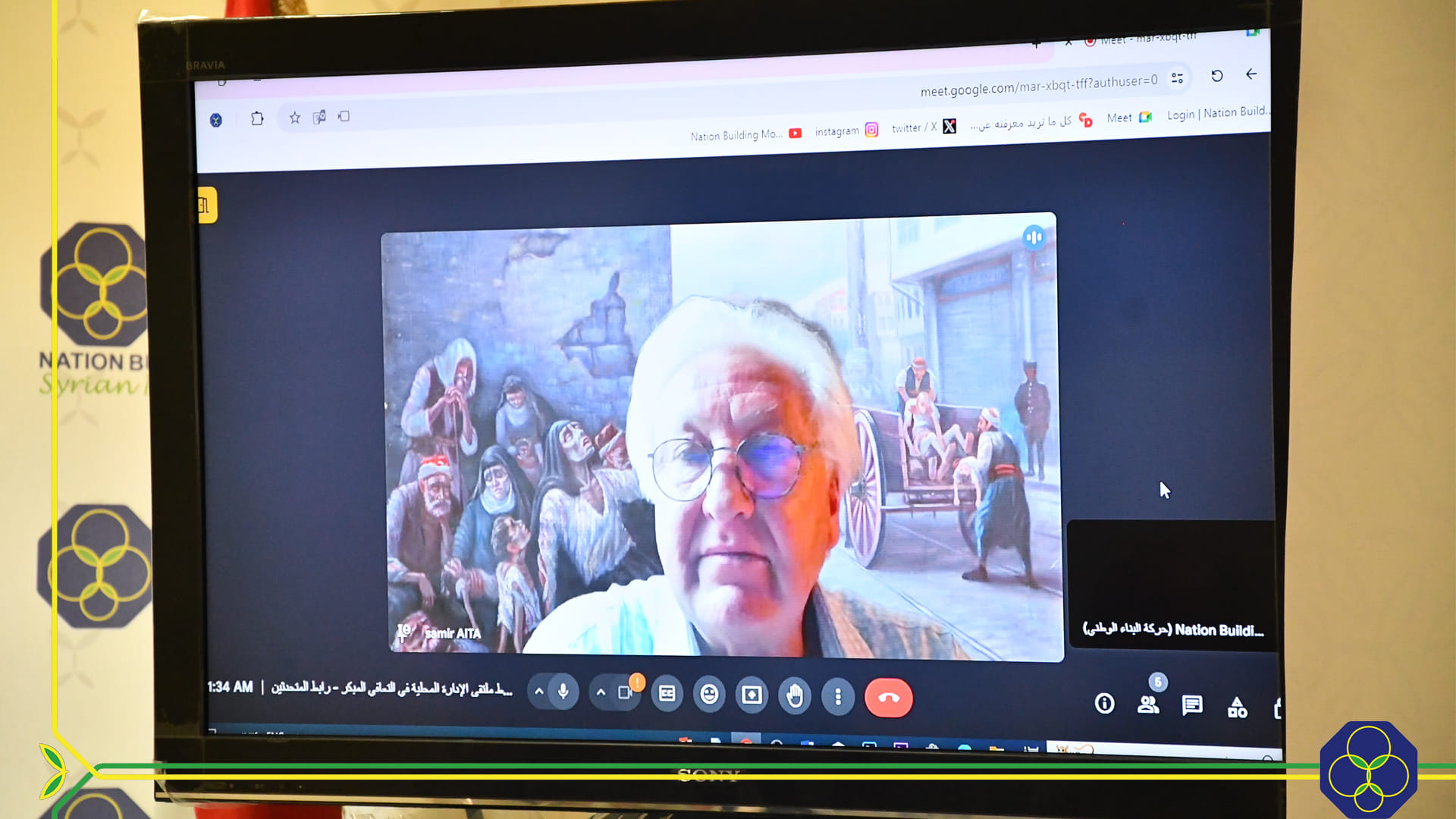Show the participants people panel
The width and height of the screenshot is (1456, 819).
1148,704
